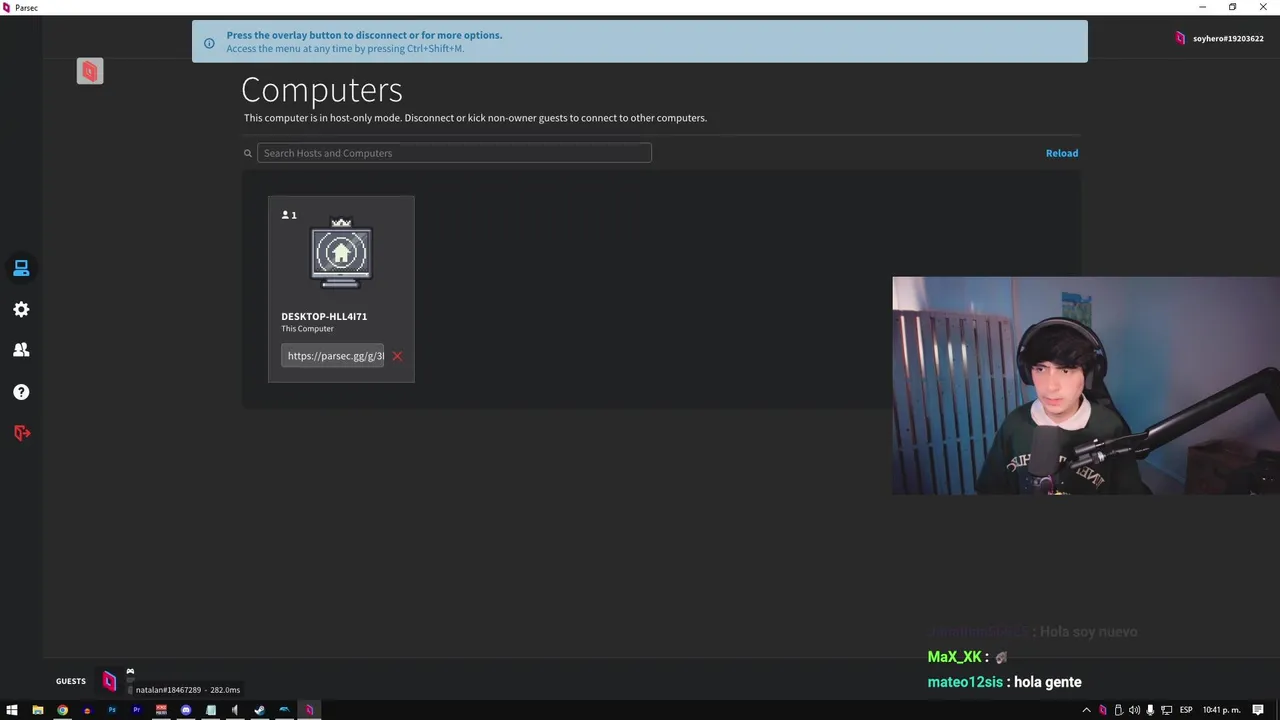The height and width of the screenshot is (720, 1280).
Task: Open Google Chrome from the taskbar
Action: tap(62, 710)
